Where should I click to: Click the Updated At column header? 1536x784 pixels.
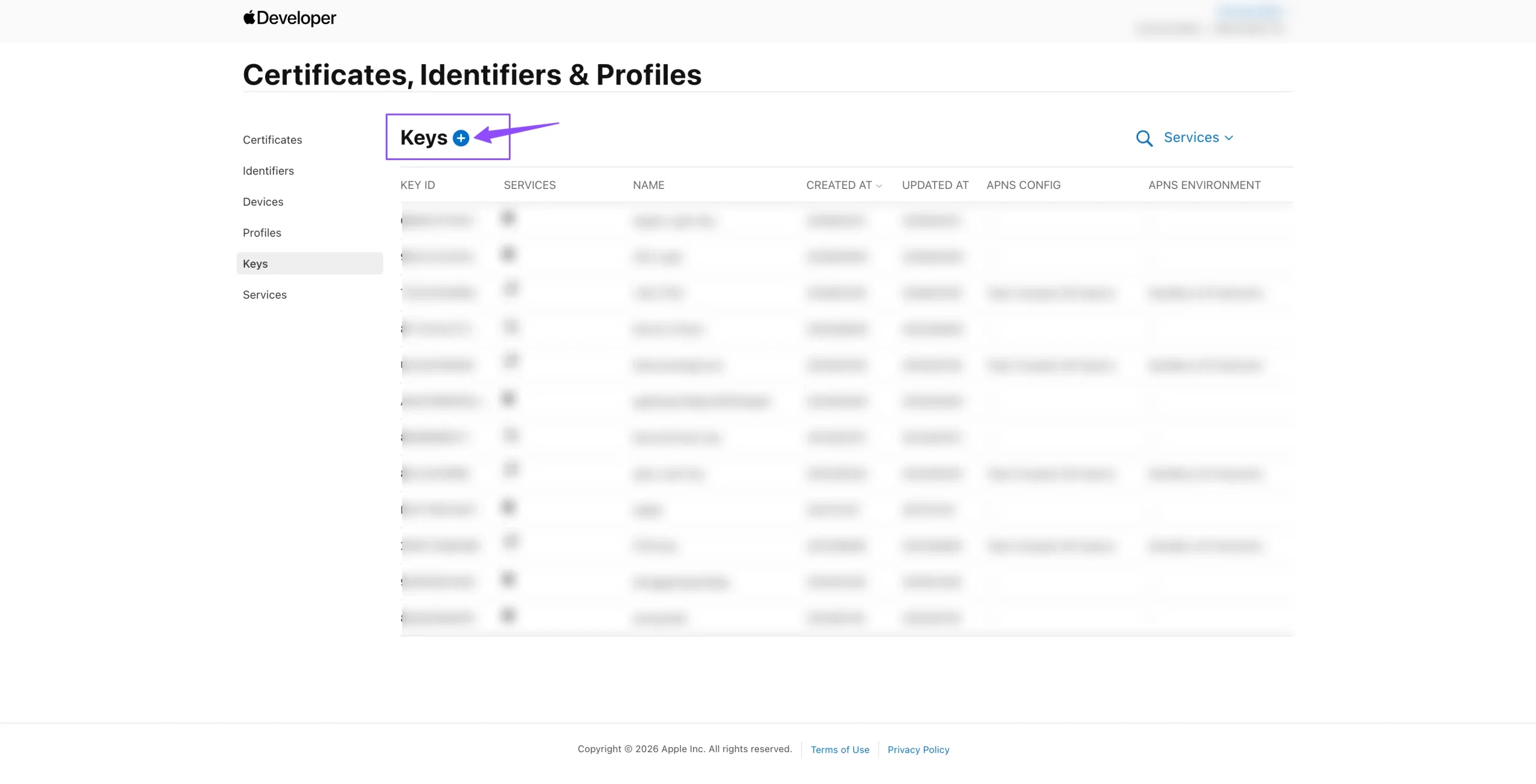click(935, 185)
